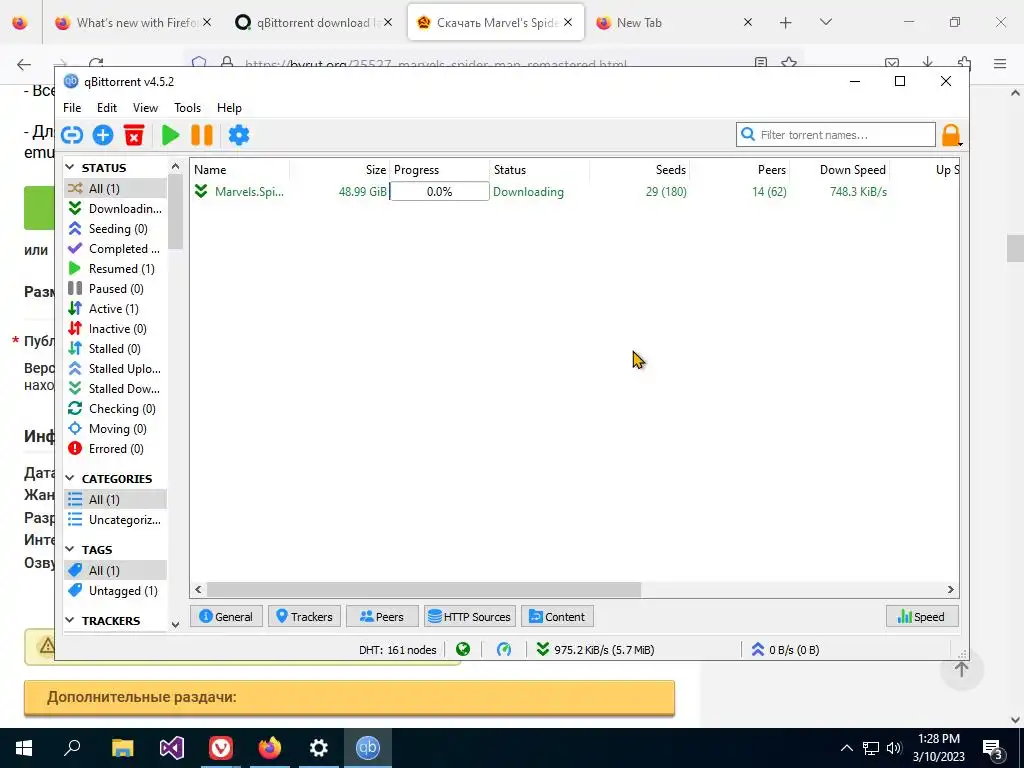Click the Filter torrent names input
The image size is (1024, 768).
tap(836, 135)
